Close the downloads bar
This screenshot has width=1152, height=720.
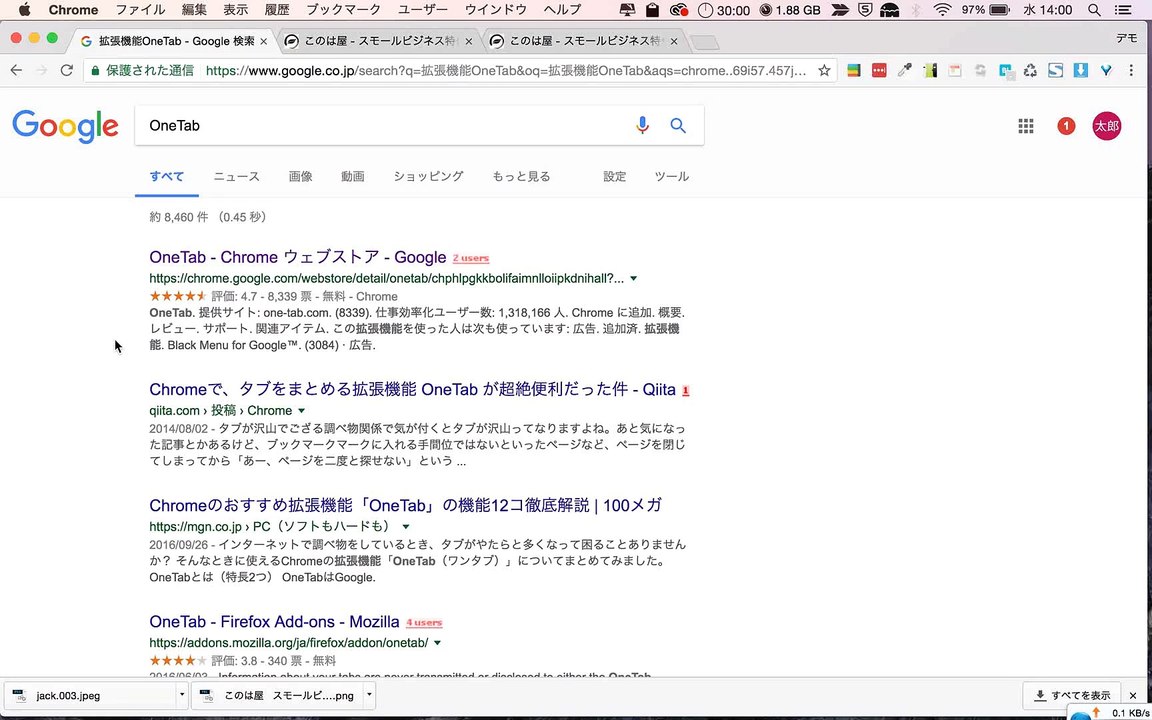pyautogui.click(x=1133, y=695)
